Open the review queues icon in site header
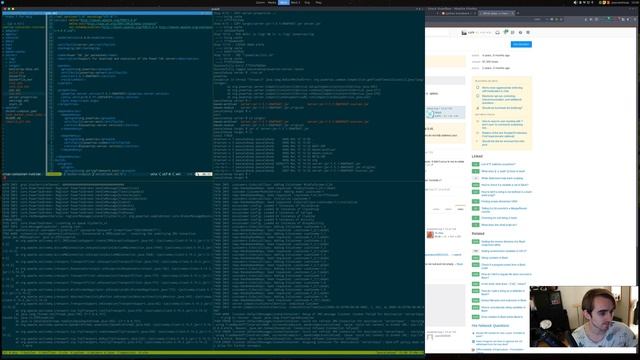The image size is (640, 360). click(513, 32)
